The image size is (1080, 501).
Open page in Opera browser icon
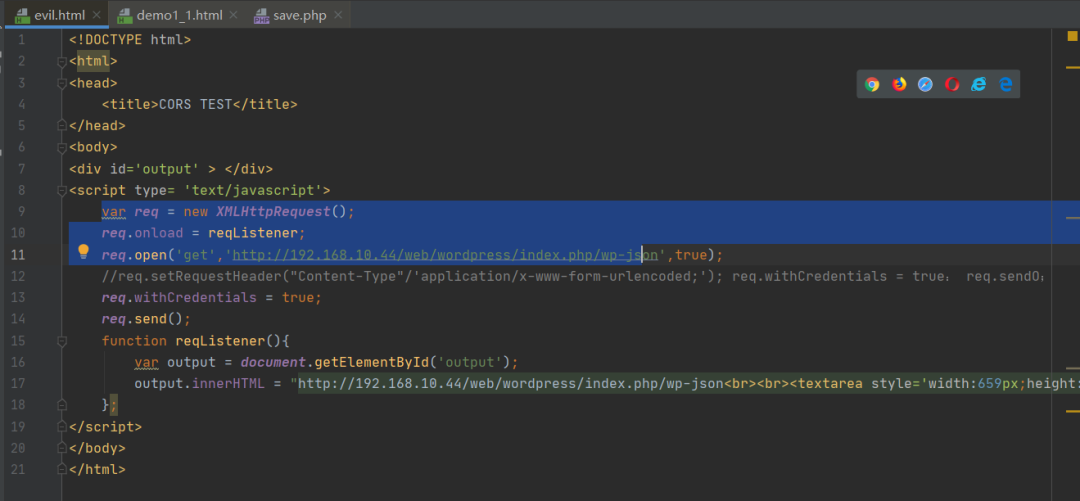pos(952,85)
